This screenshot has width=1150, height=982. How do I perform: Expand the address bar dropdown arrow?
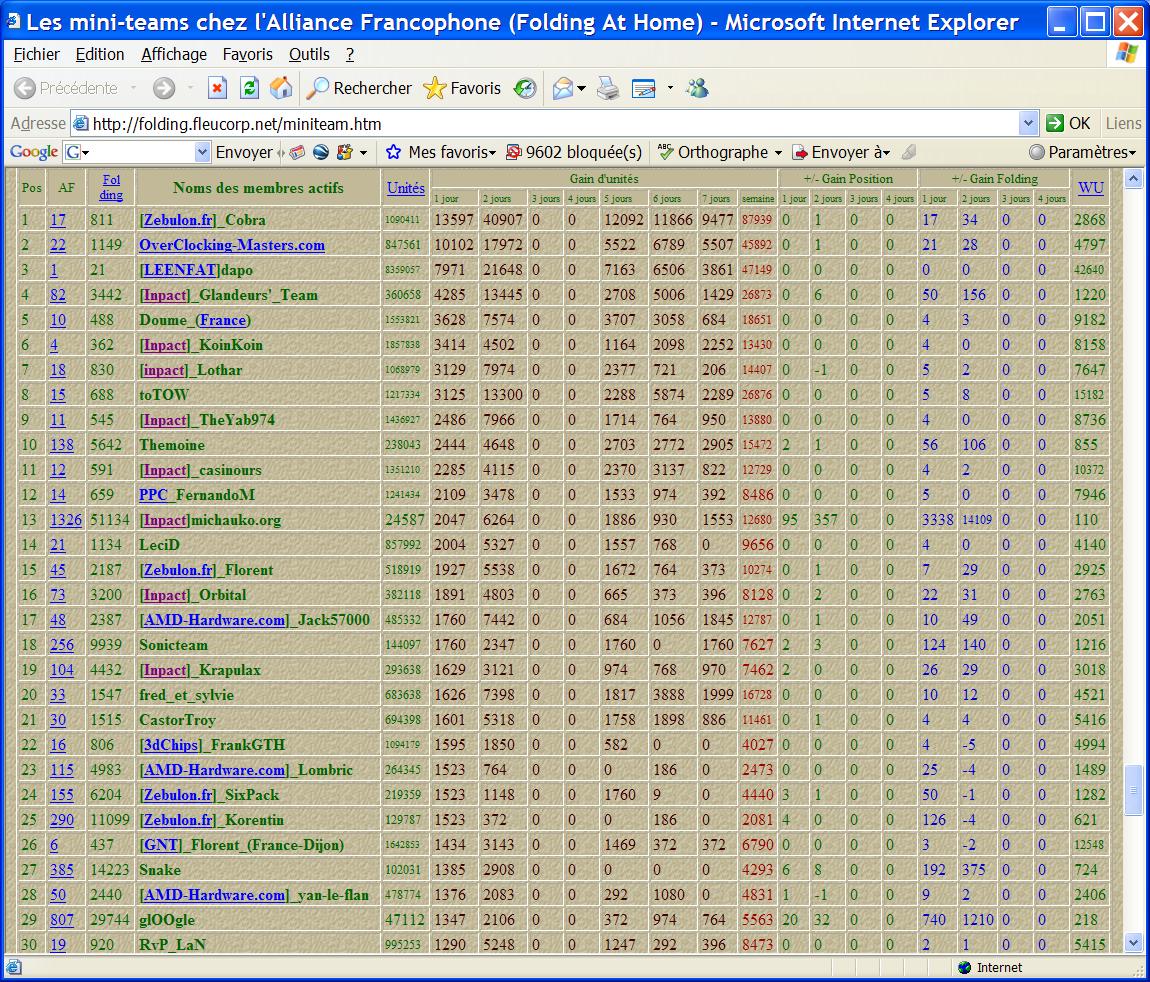click(x=1028, y=123)
